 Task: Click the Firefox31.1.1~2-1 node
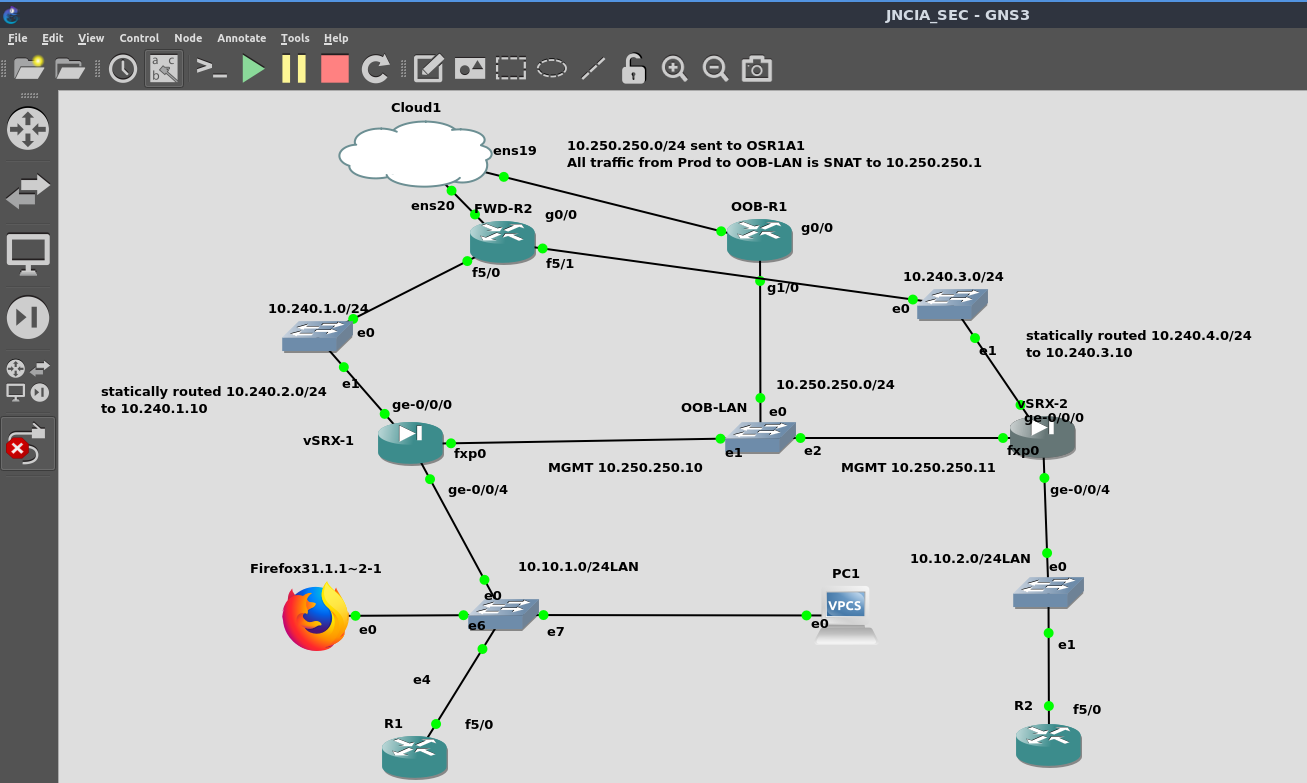(x=315, y=618)
